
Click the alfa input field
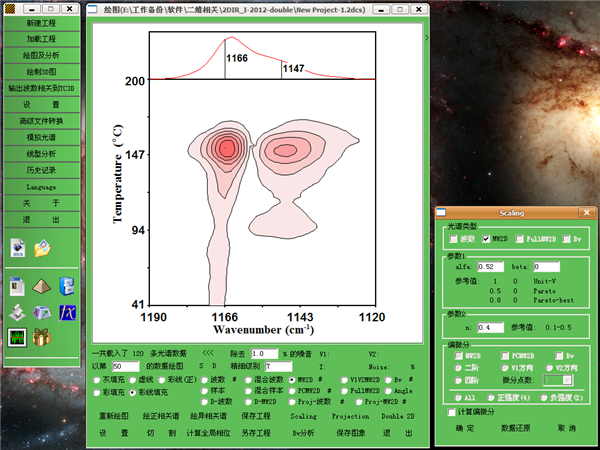click(491, 267)
